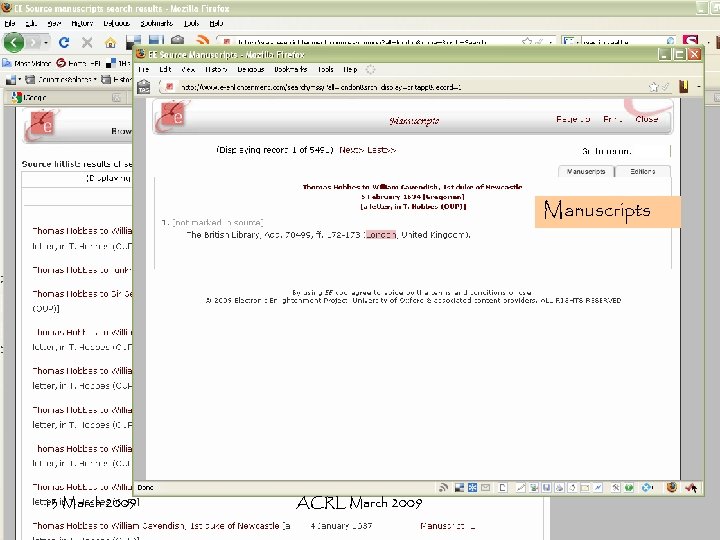Bookmark page with star in front address bar

pyautogui.click(x=653, y=87)
